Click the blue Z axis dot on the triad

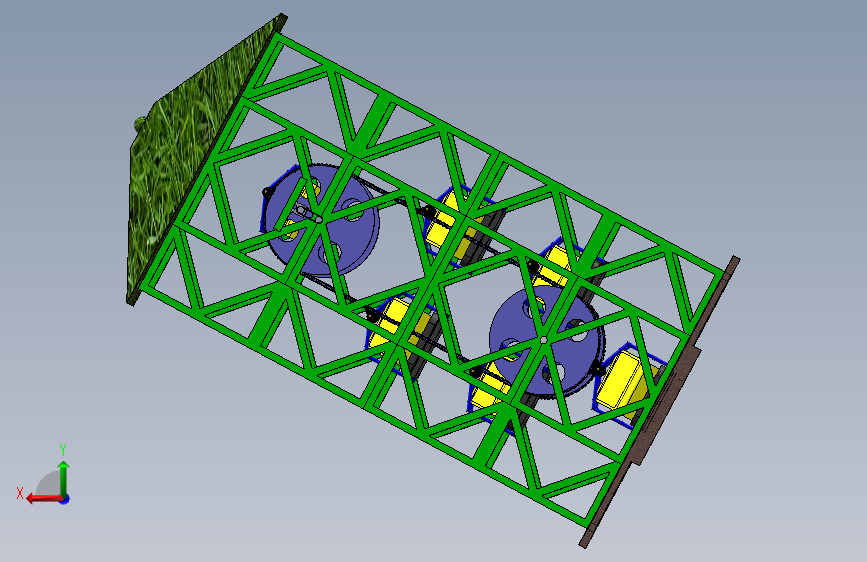65,500
